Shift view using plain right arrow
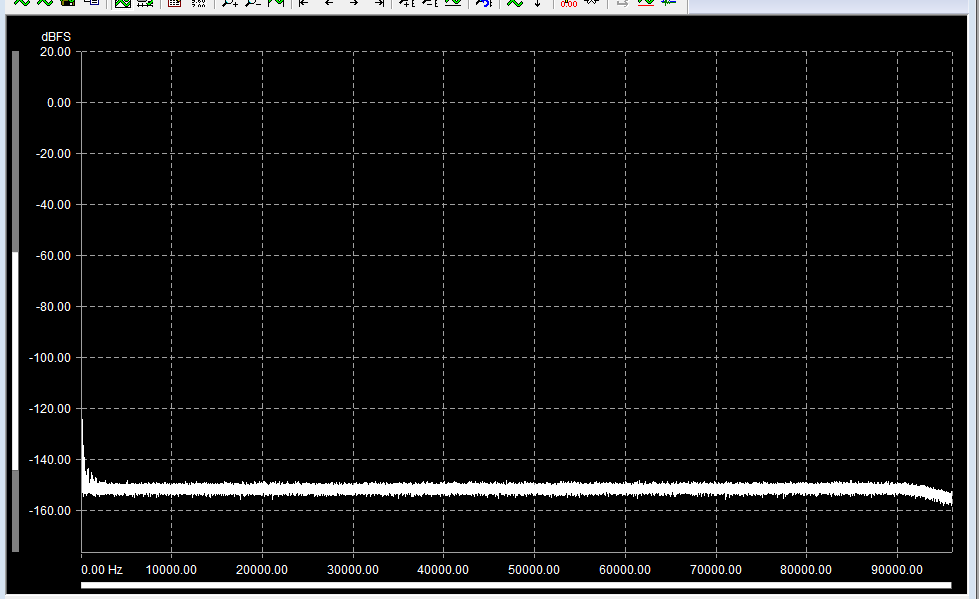The height and width of the screenshot is (599, 979). pos(353,3)
